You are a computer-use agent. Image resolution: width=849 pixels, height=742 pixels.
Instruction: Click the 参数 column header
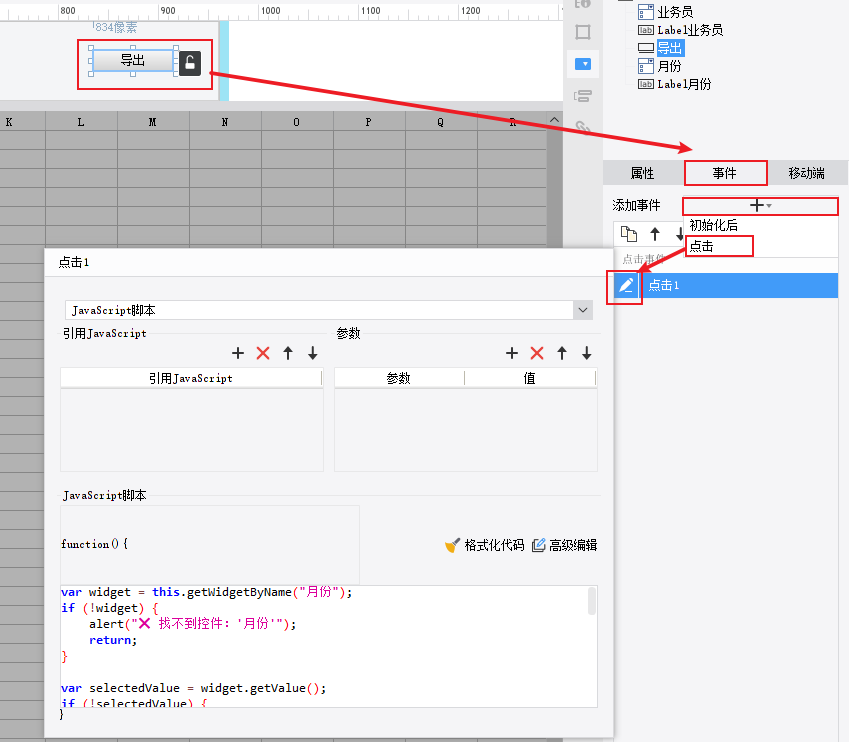point(399,379)
